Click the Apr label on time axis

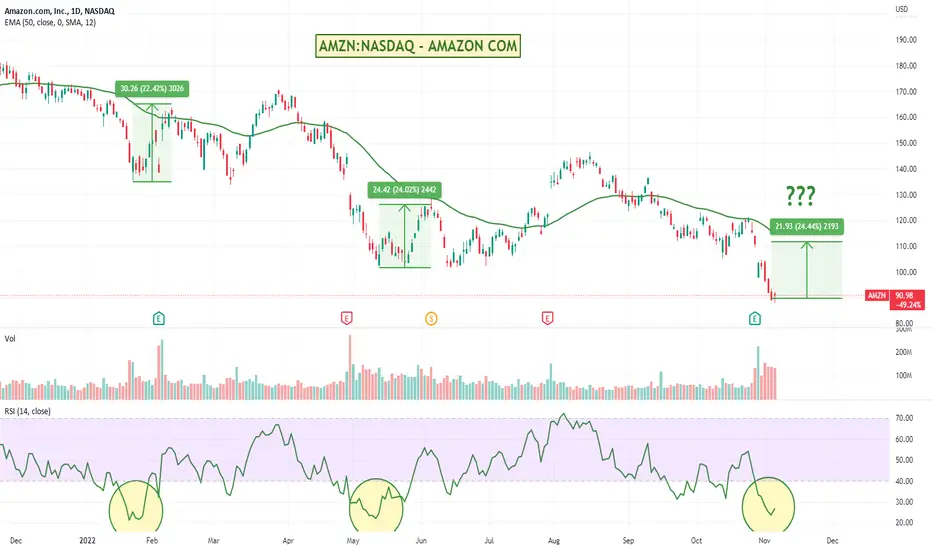pyautogui.click(x=288, y=541)
